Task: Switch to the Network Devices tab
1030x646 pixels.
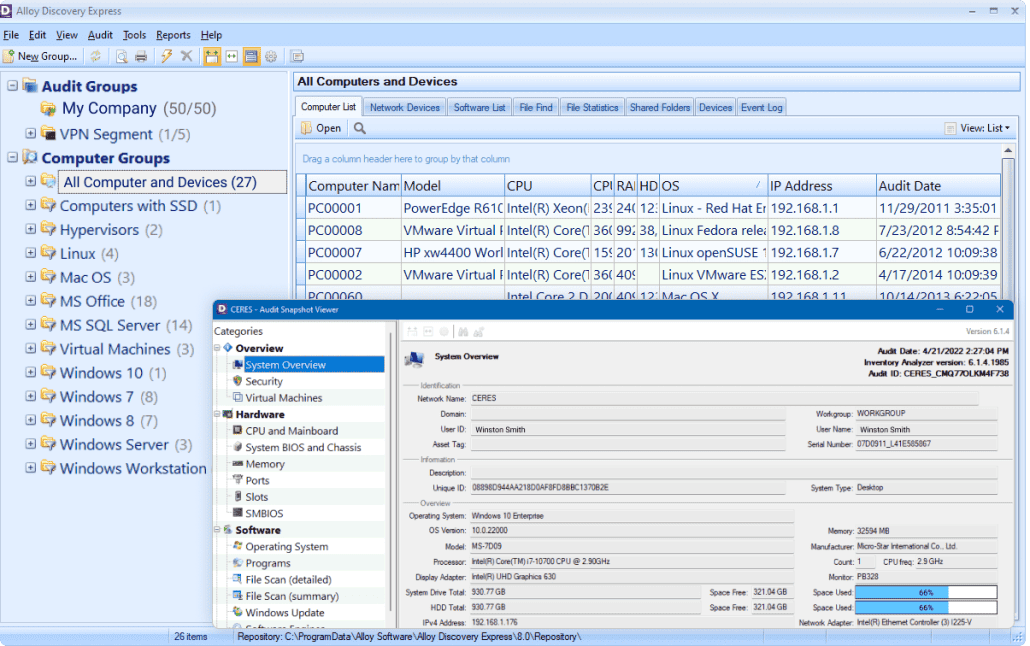Action: tap(406, 105)
